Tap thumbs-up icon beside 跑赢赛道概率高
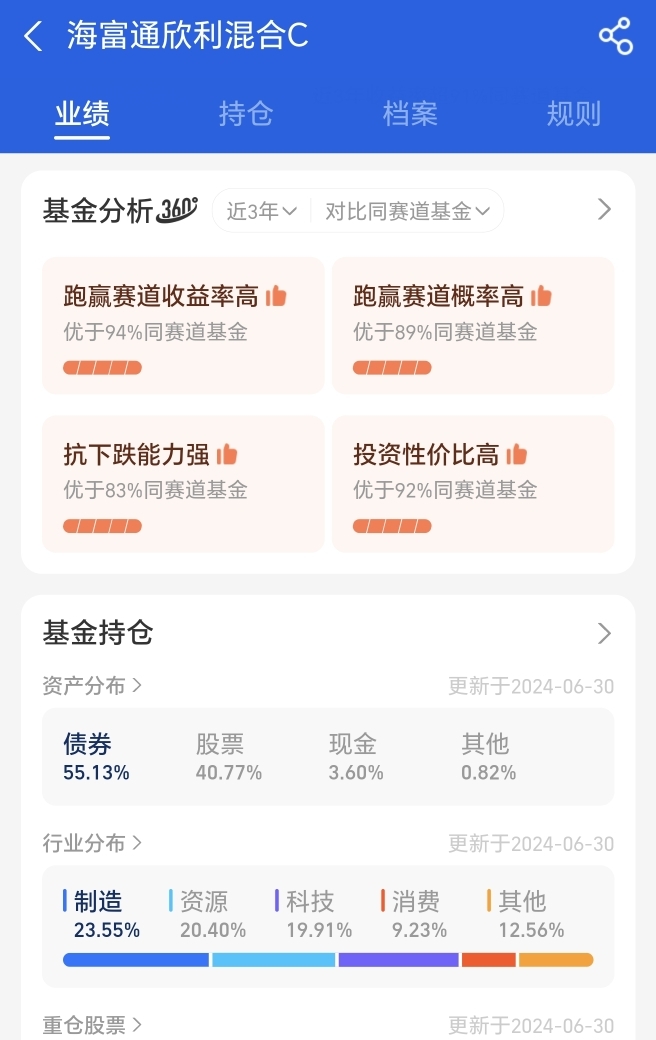This screenshot has width=656, height=1040. (541, 296)
